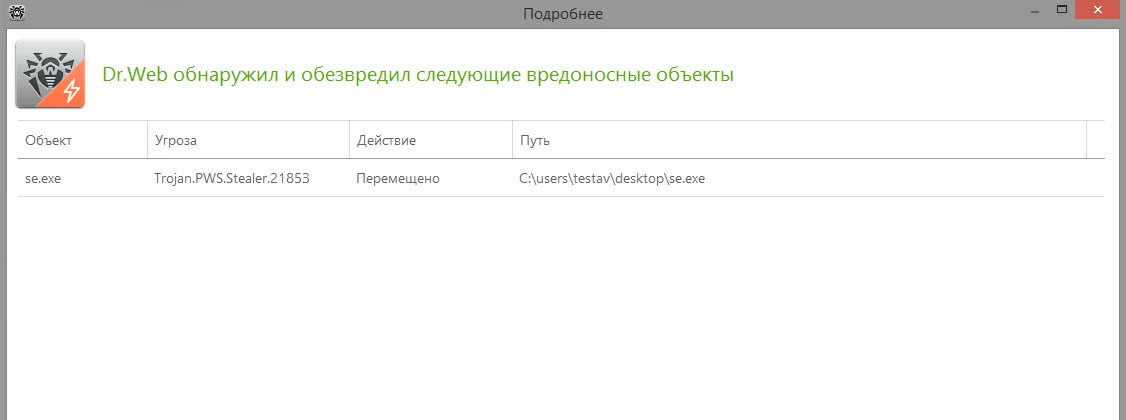
Task: Sort the table by the Угроза column header
Action: (248, 140)
